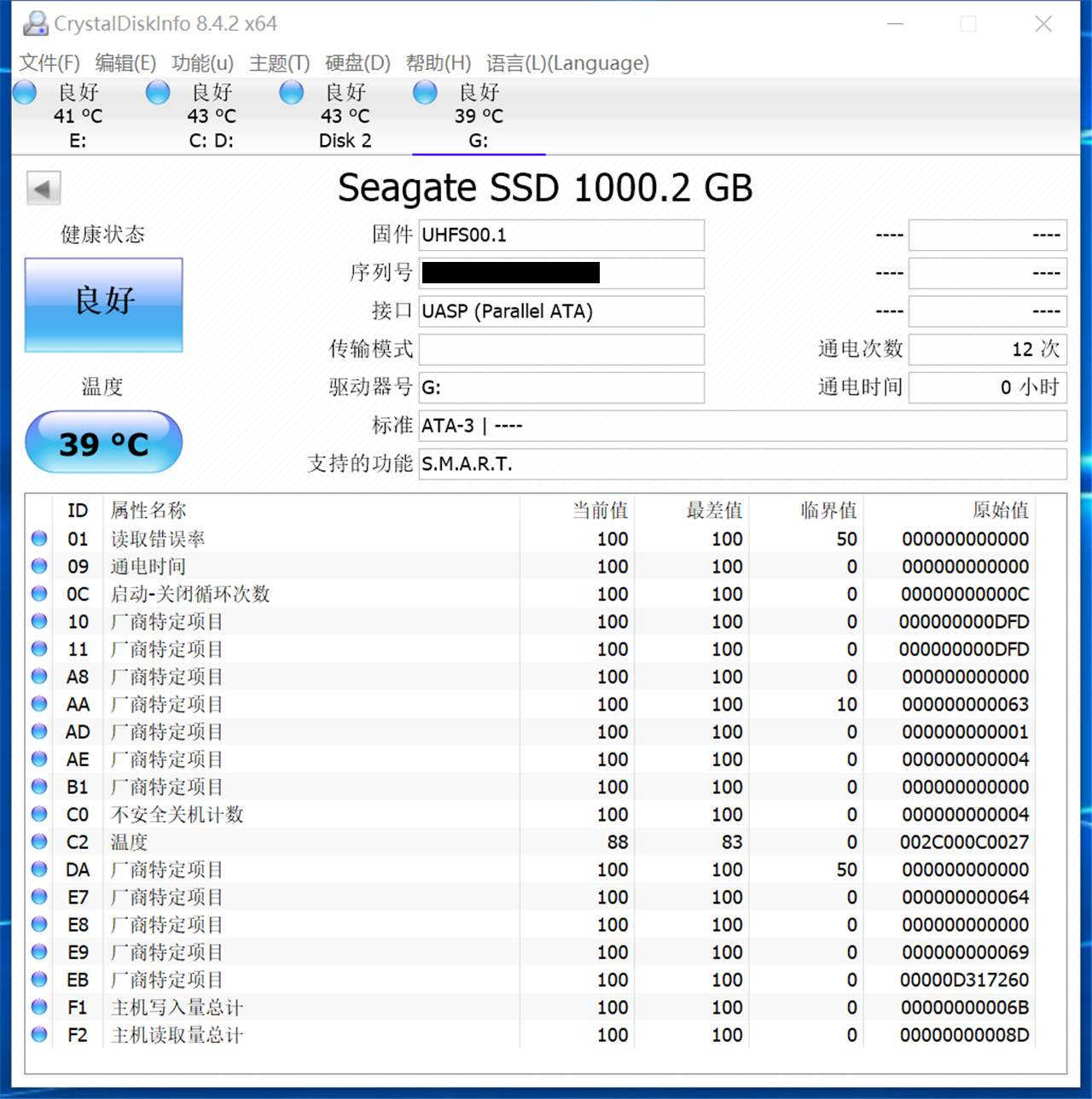The height and width of the screenshot is (1099, 1092).
Task: Click the power-on hours field 0 小时
Action: [988, 387]
